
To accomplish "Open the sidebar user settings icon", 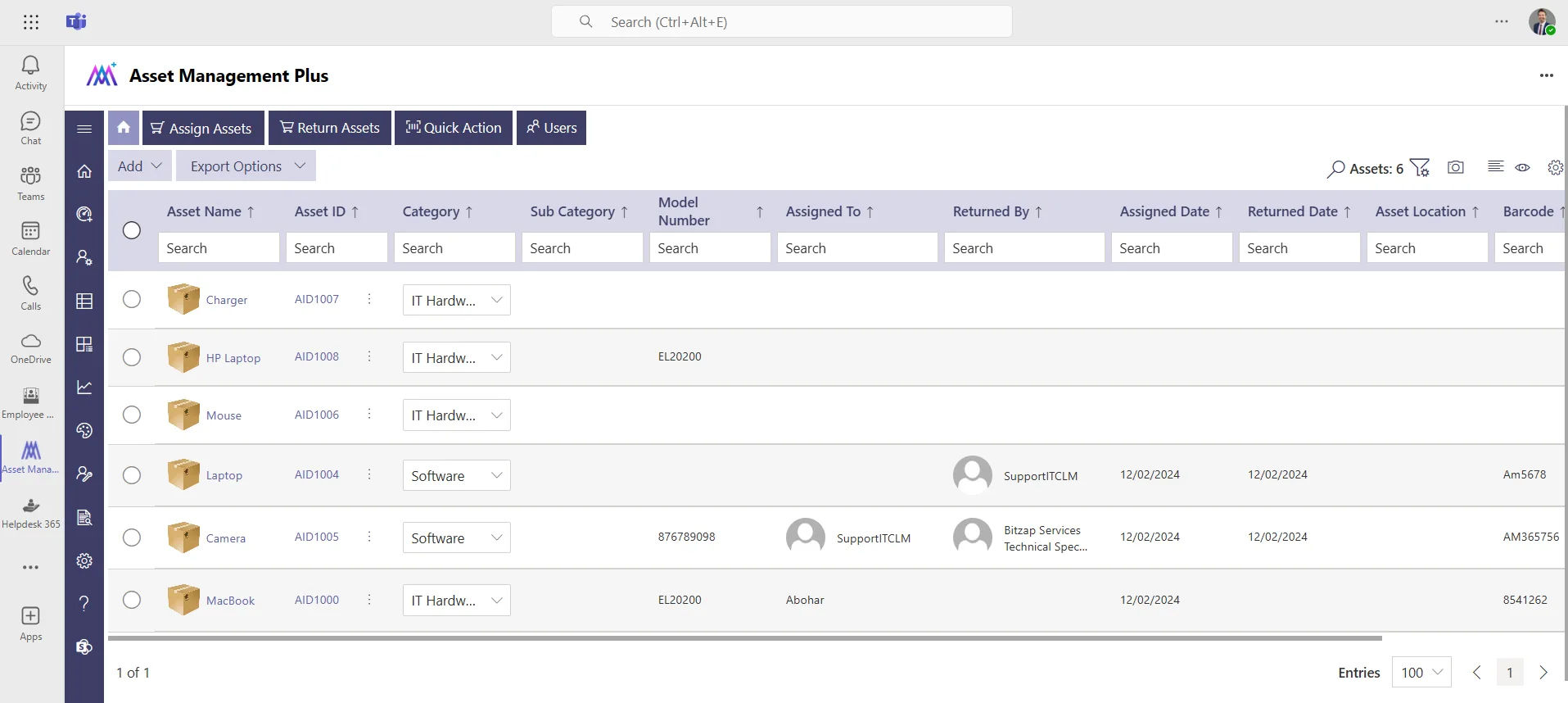I will click(x=84, y=257).
